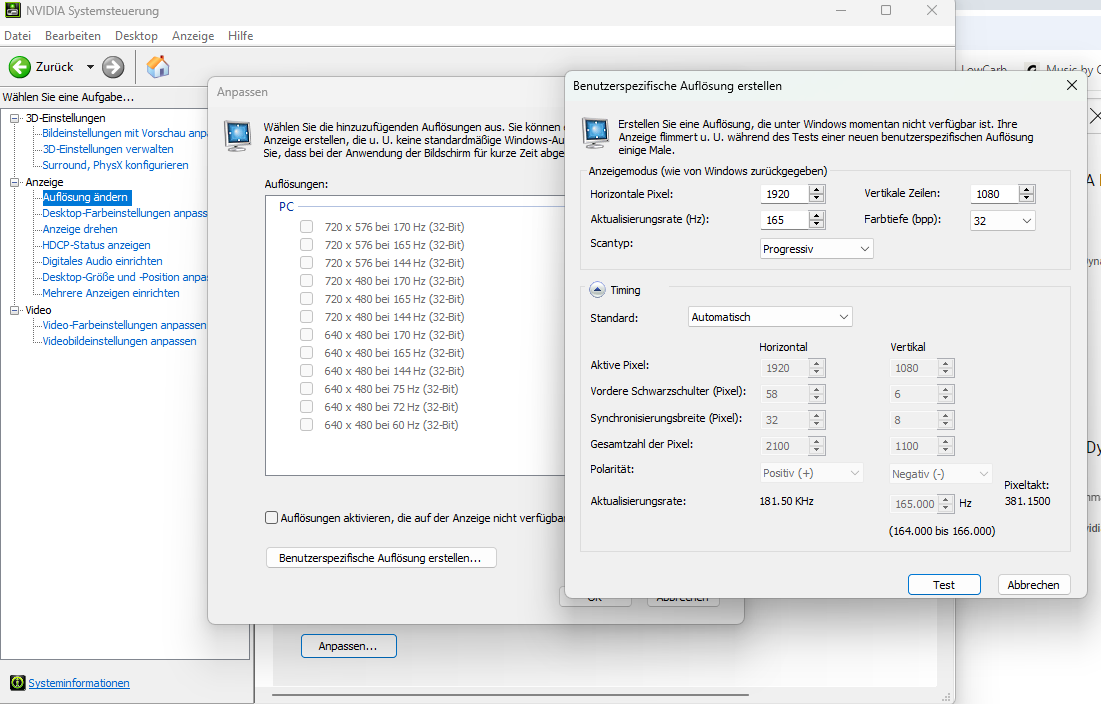Click Benutzerspezifische Auflösung erstellen button
The height and width of the screenshot is (704, 1101).
click(381, 557)
